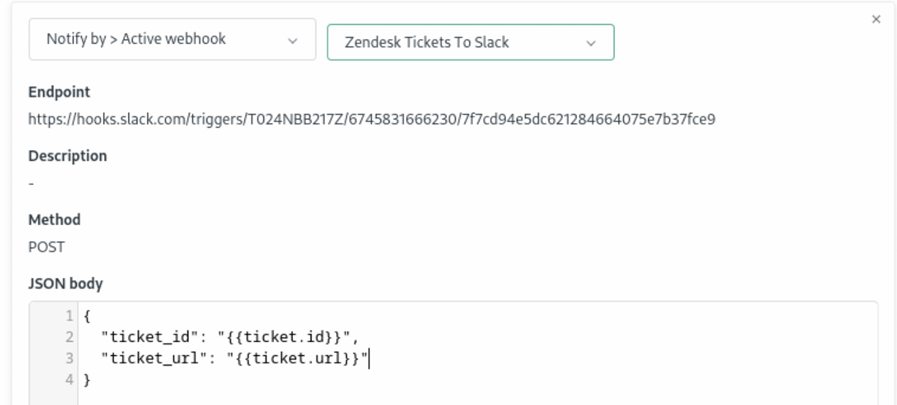Click the chevron in the Notify by field
This screenshot has height=405, width=897.
pyautogui.click(x=293, y=40)
